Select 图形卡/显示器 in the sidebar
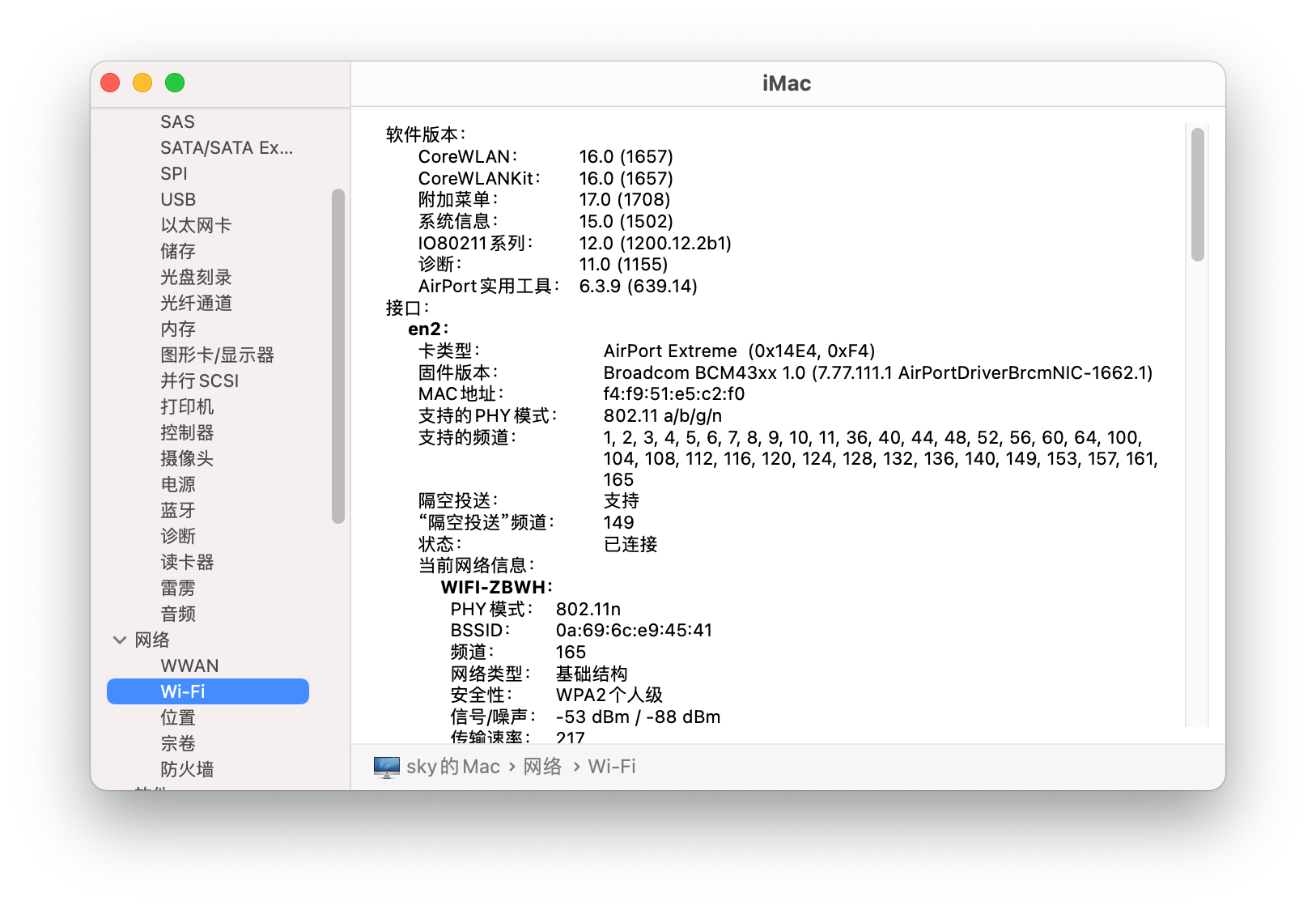 click(217, 355)
